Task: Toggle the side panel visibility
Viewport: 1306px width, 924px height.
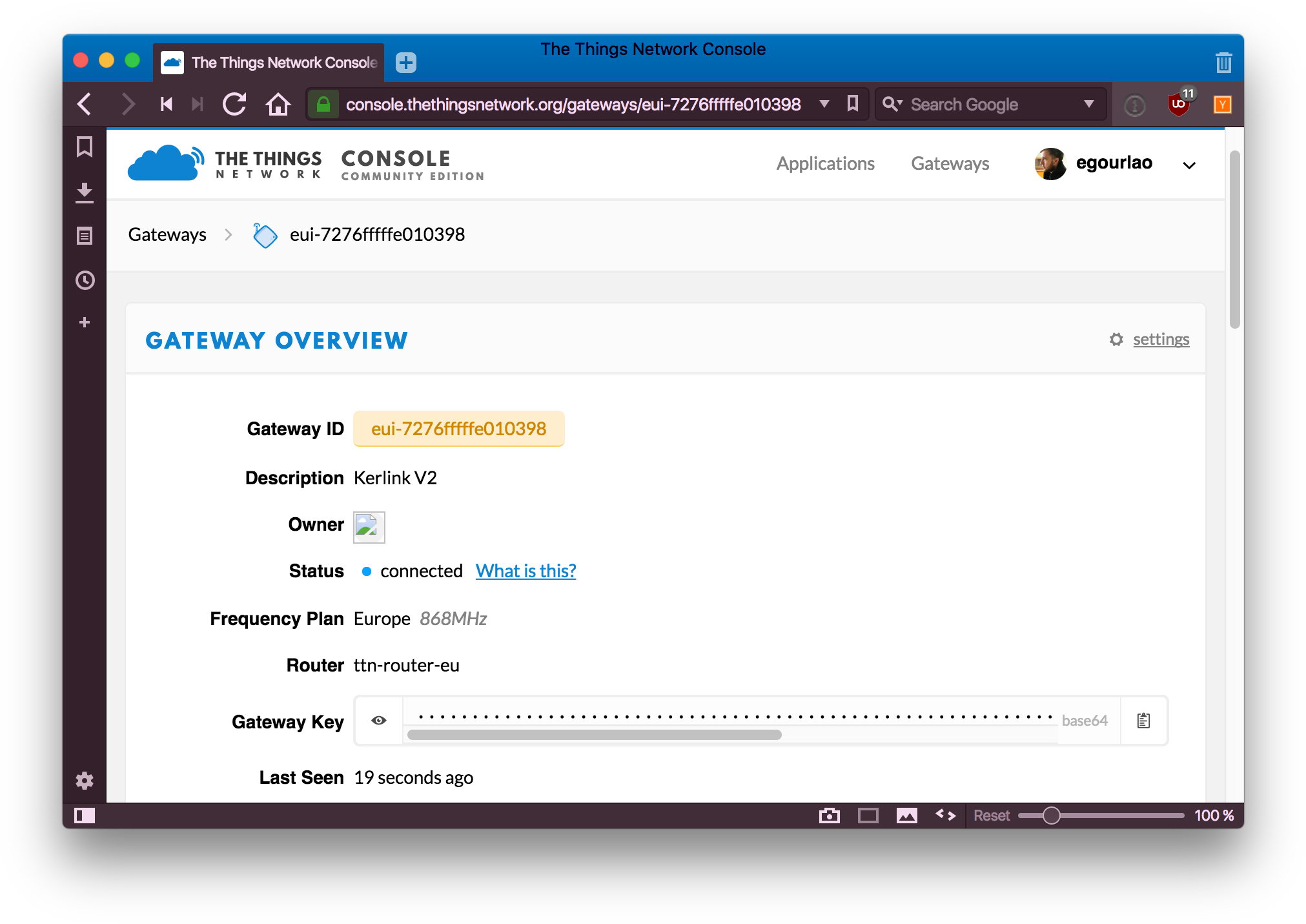Action: point(85,816)
